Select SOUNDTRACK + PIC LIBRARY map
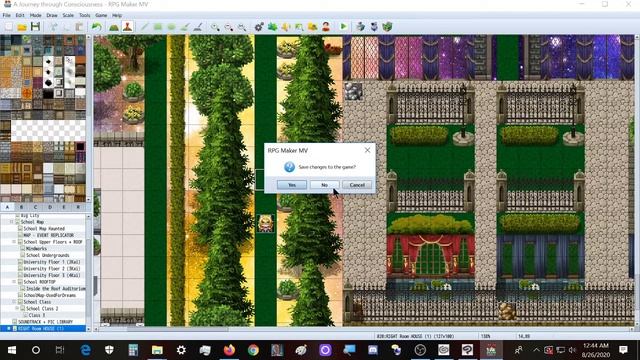The image size is (640, 360). [45, 322]
